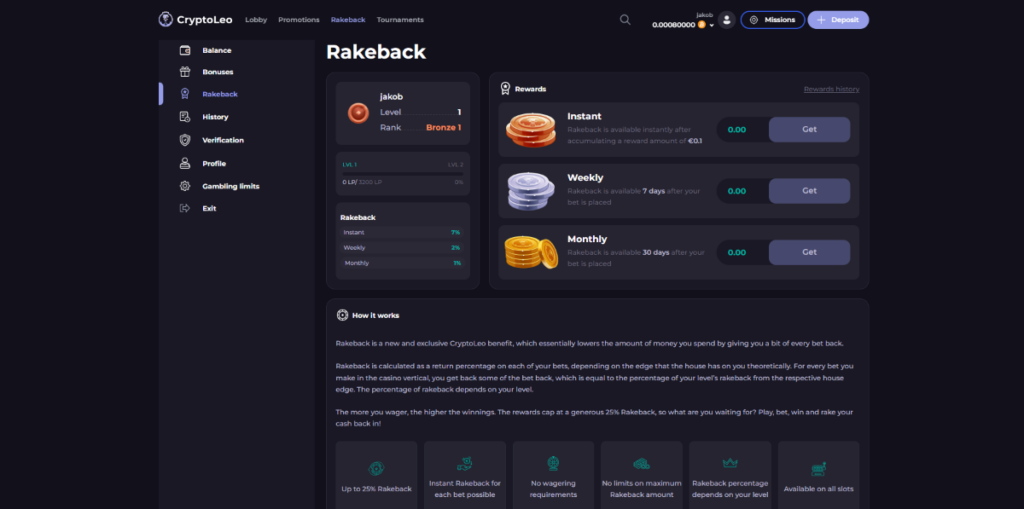
Task: Open the user avatar icon in the header
Action: 727,20
